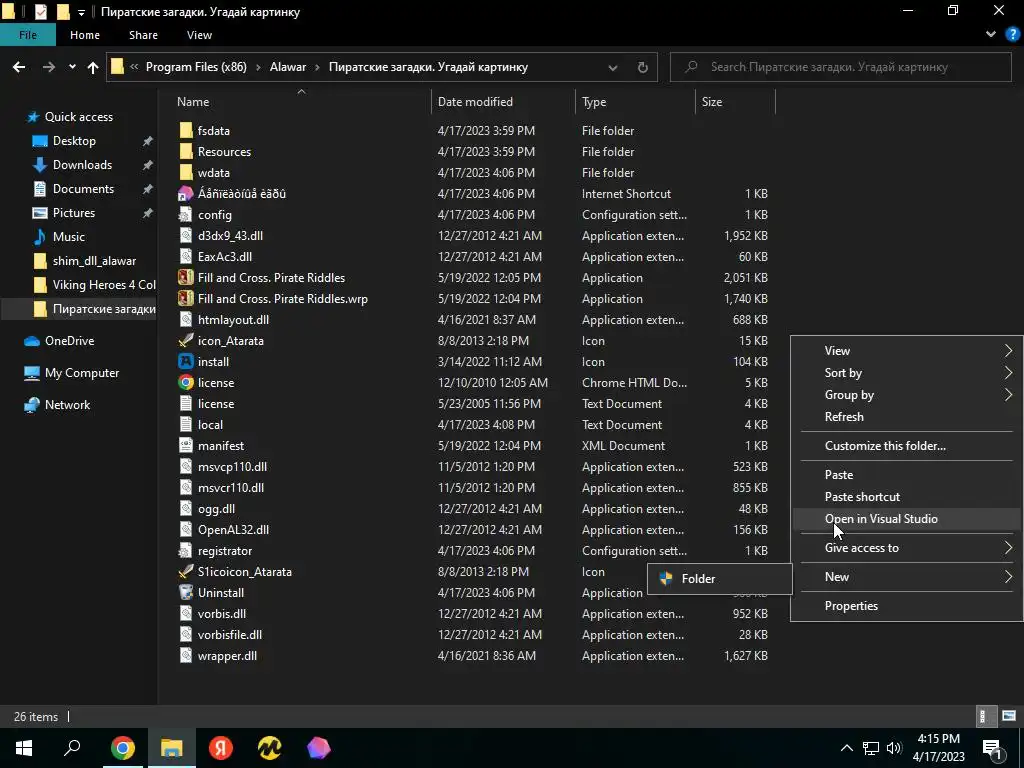Viewport: 1024px width, 768px height.
Task: Click the Windows Start button
Action: 24,748
